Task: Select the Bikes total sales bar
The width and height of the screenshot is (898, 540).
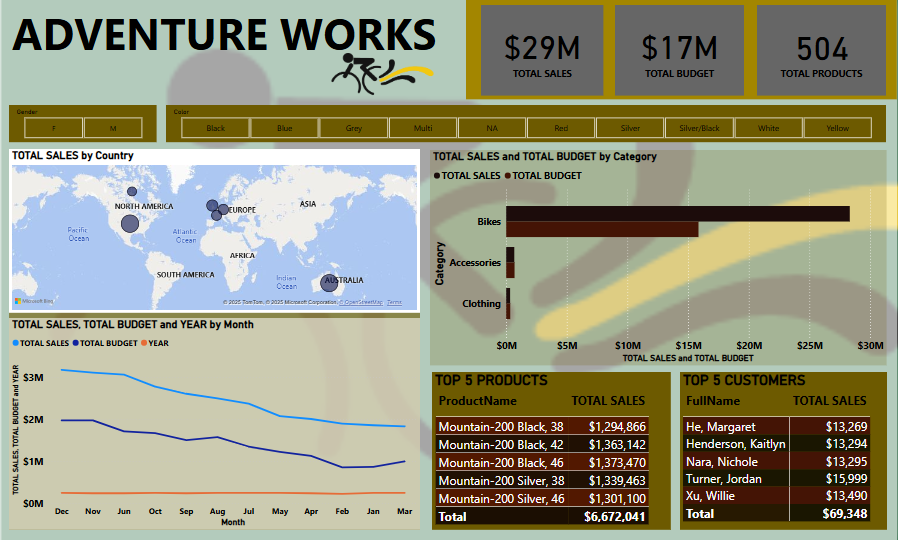Action: click(678, 214)
